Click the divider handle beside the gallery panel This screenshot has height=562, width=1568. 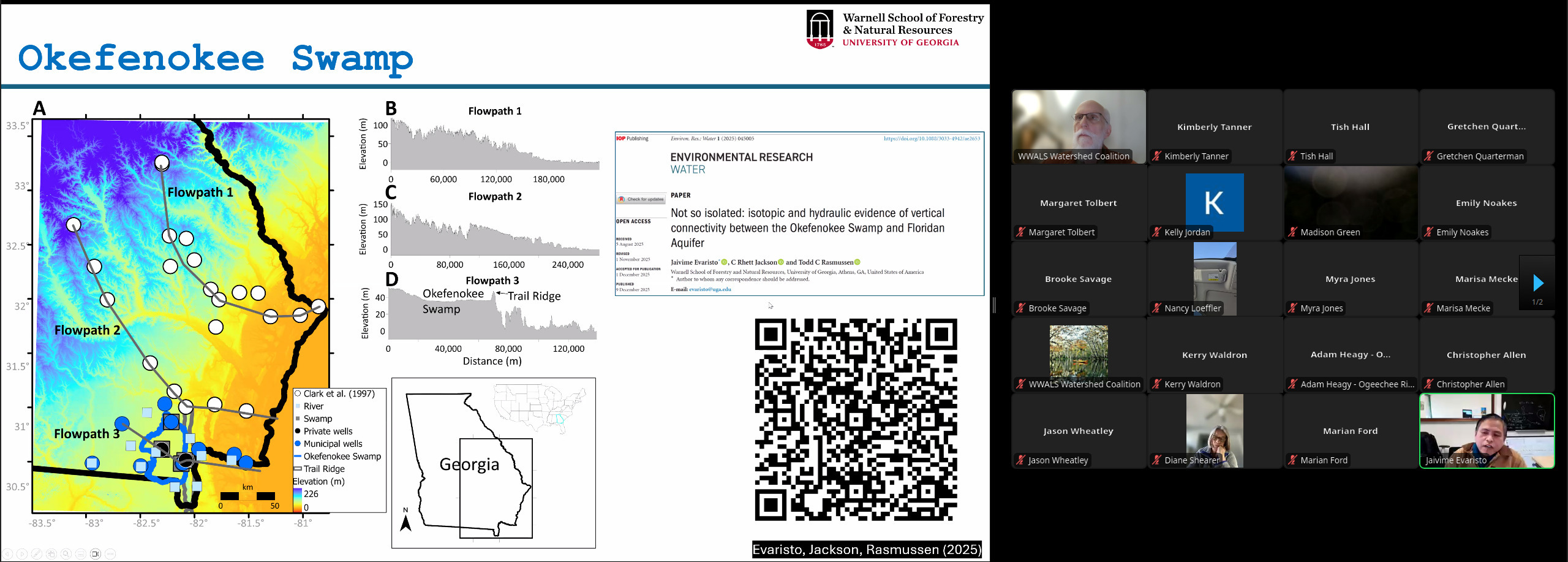(x=994, y=305)
